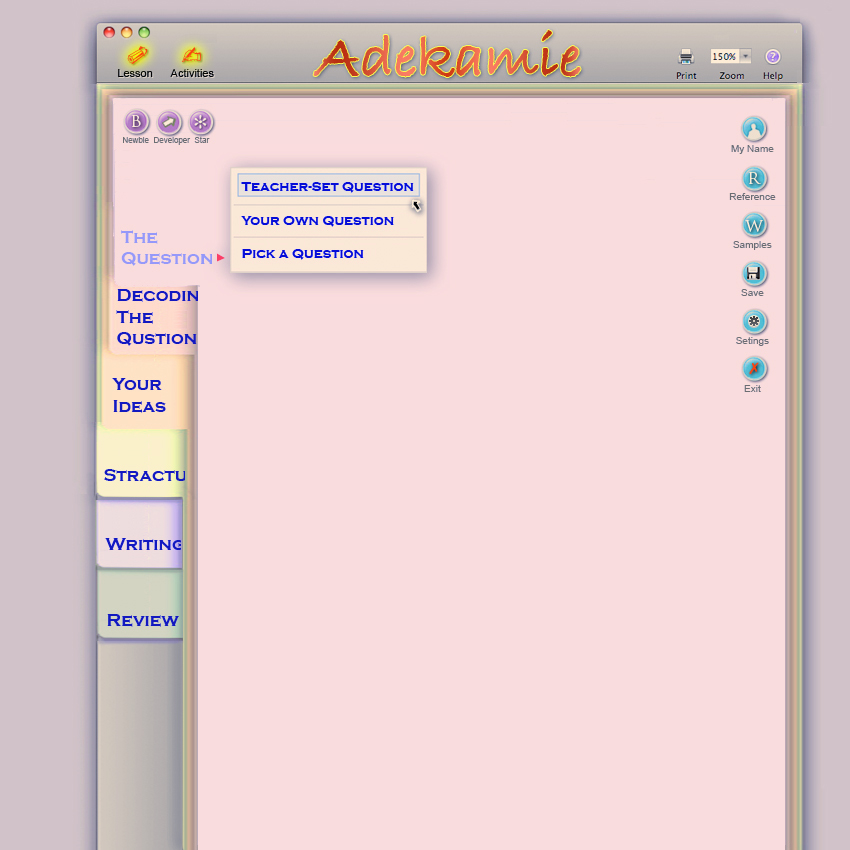Select the Newbie level button
The height and width of the screenshot is (850, 850).
[x=136, y=122]
